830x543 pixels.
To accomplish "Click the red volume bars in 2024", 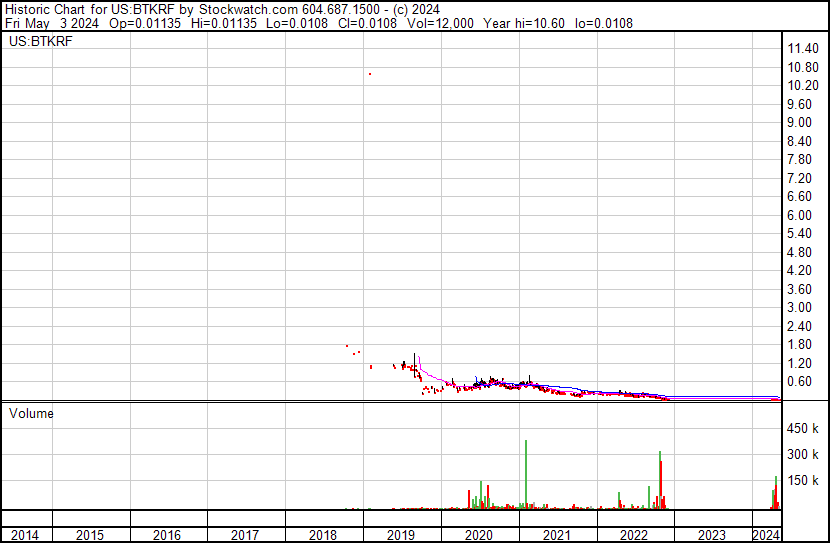I will [x=774, y=495].
